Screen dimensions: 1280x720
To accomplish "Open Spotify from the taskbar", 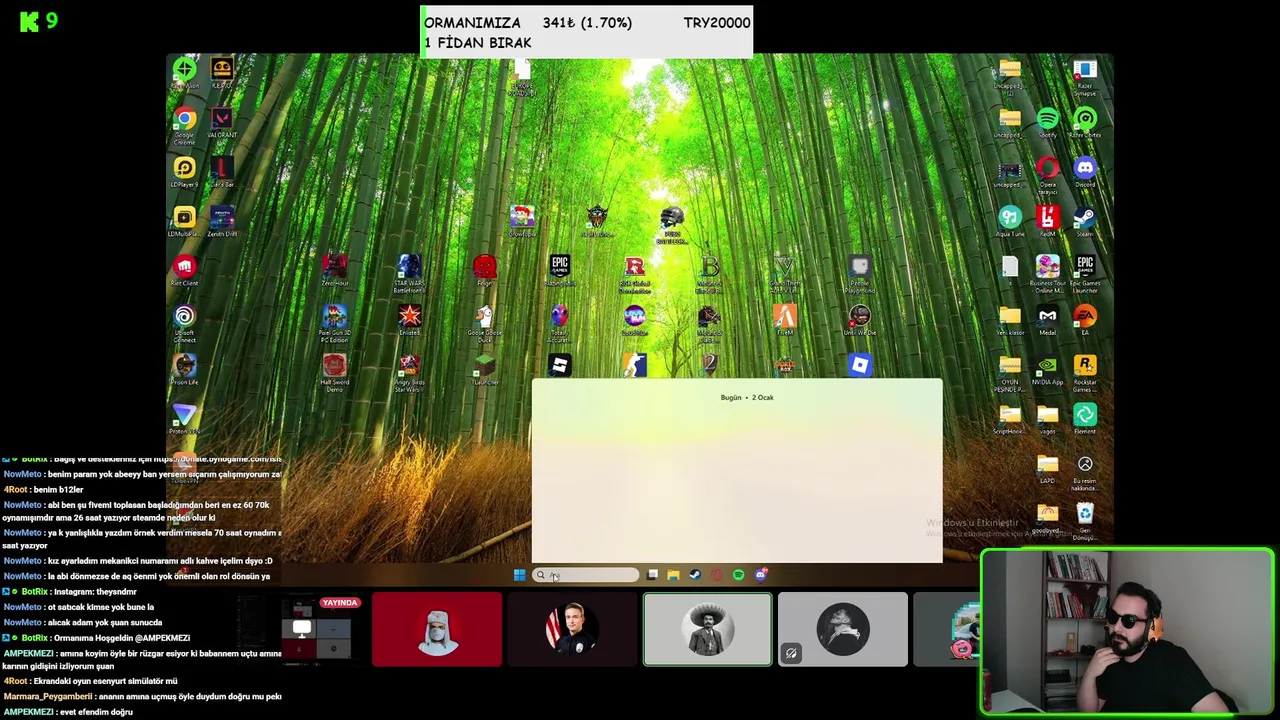I will tap(738, 575).
